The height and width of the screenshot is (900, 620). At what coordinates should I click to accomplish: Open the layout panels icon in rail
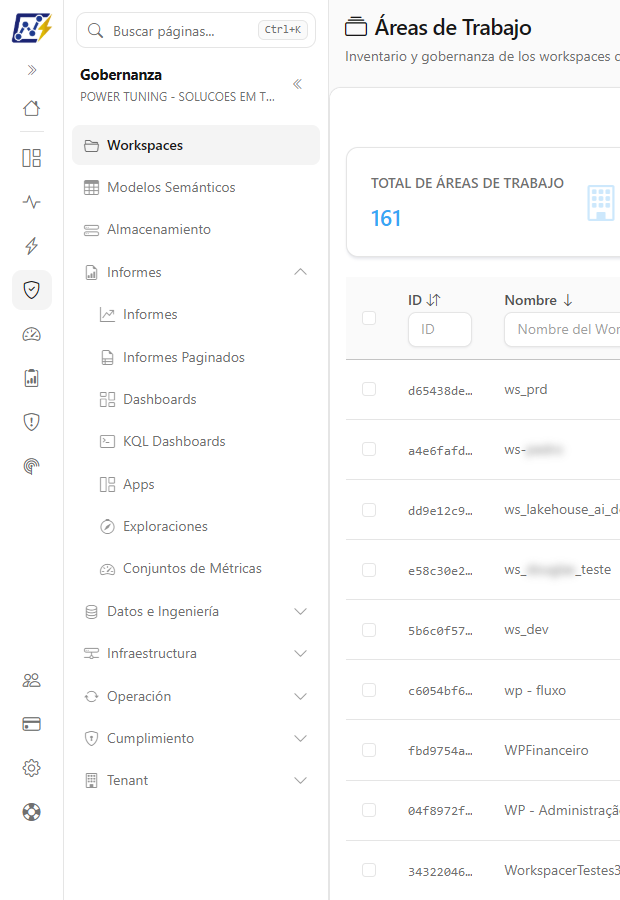(32, 158)
